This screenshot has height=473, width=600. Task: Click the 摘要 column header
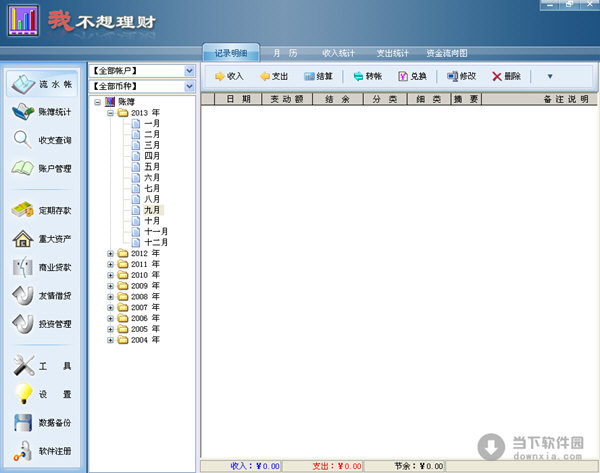coord(466,99)
